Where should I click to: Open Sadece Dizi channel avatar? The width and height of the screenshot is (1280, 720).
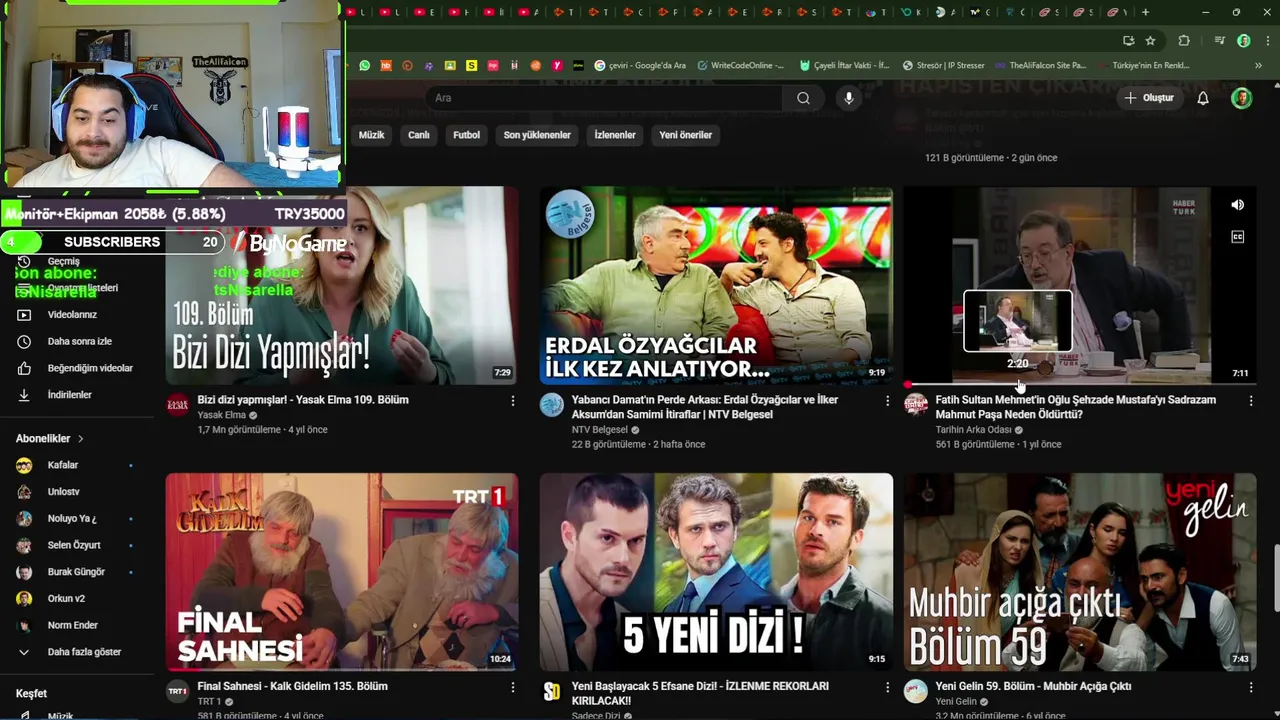[551, 691]
